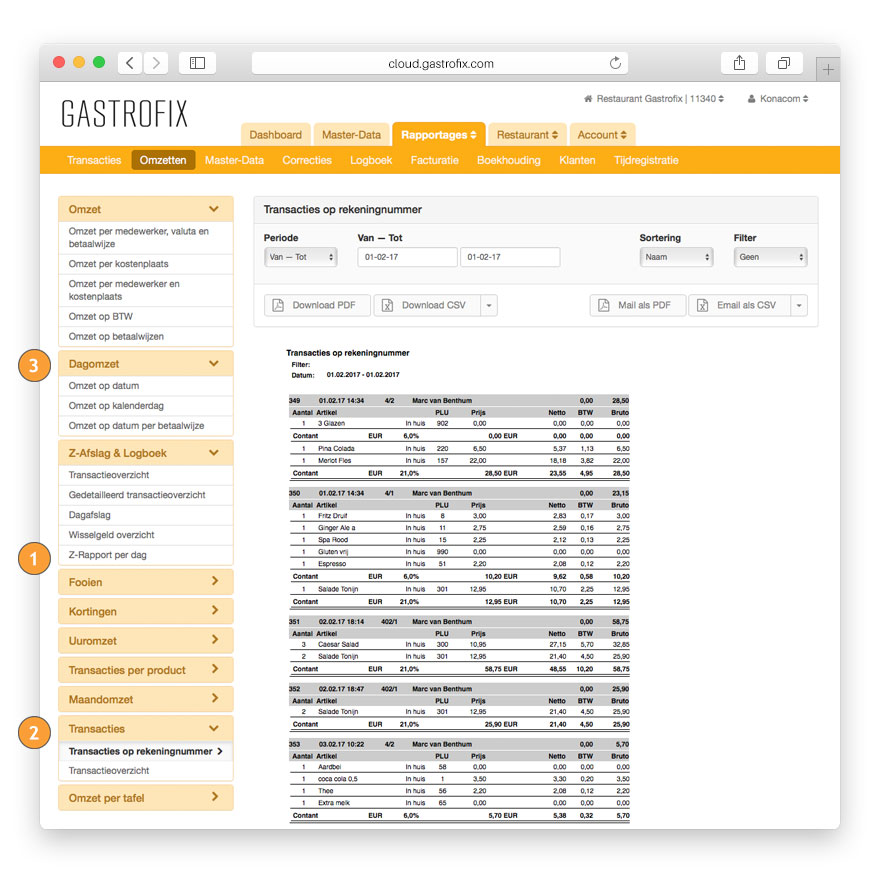Click the start date field in Van — Tot
The height and width of the screenshot is (896, 878).
[406, 257]
